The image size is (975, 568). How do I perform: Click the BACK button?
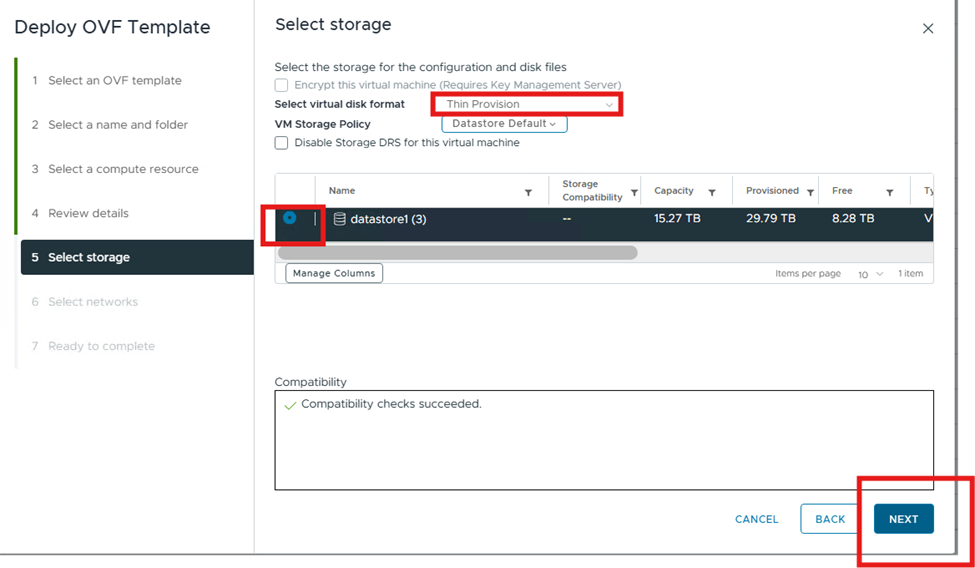pos(830,519)
